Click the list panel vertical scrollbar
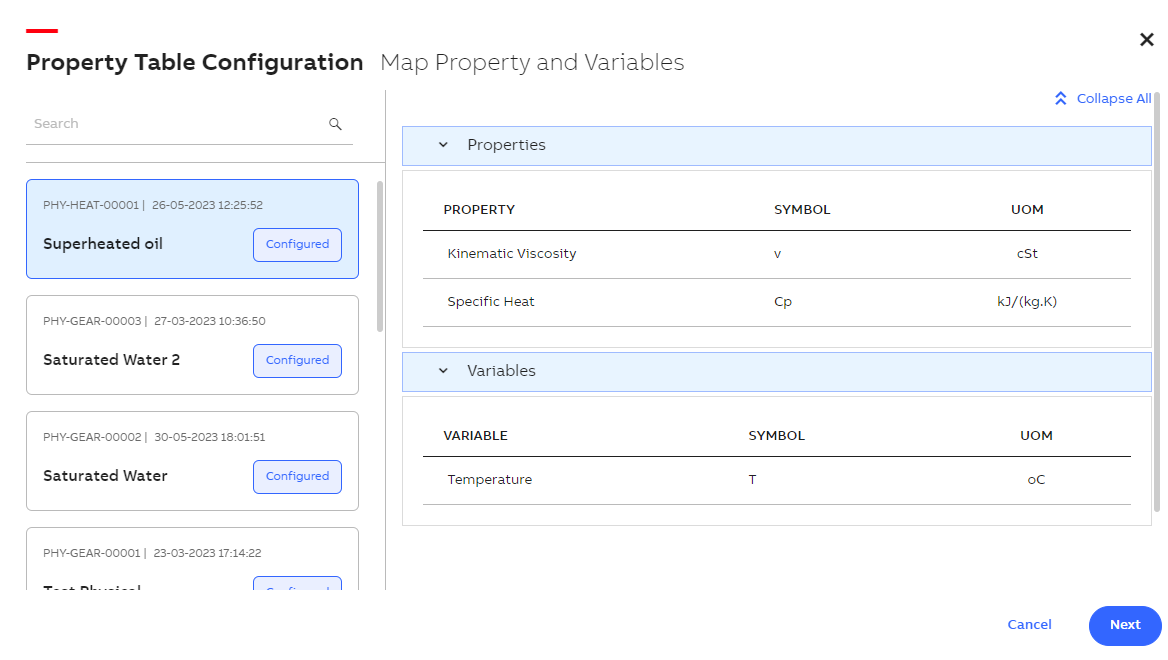 pyautogui.click(x=380, y=256)
